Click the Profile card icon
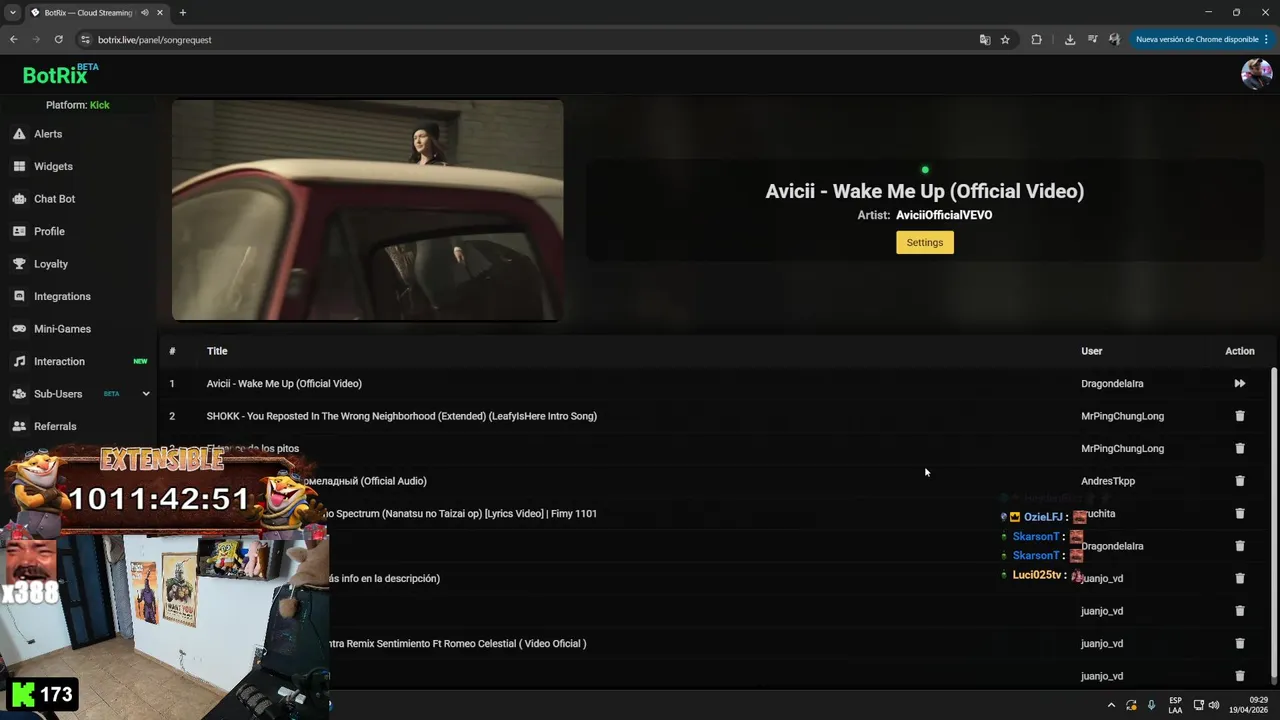The width and height of the screenshot is (1280, 720). coord(19,231)
